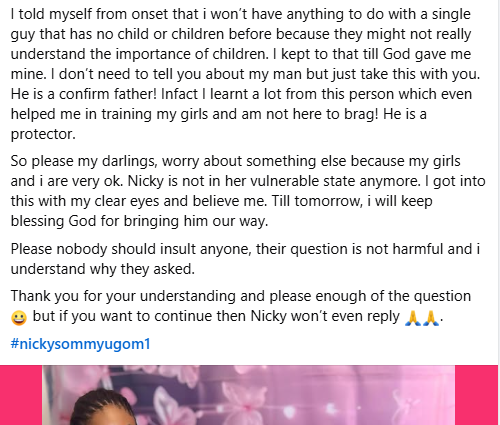The image size is (500, 425).
Task: Click the word "protector." ending first paragraph
Action: 43,134
